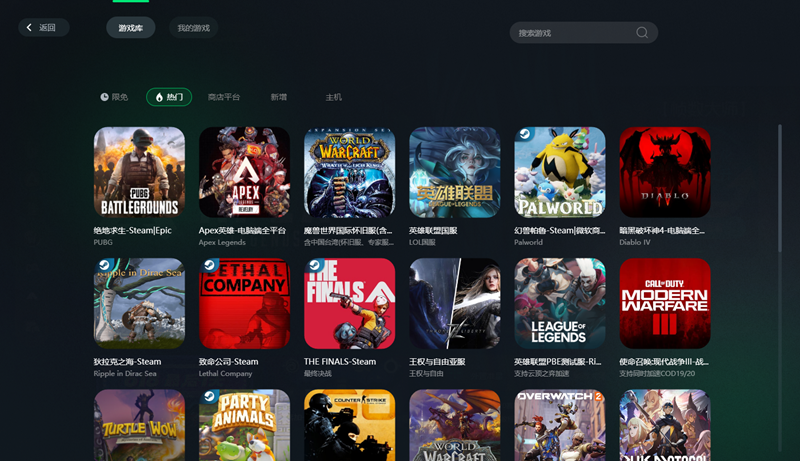The image size is (800, 461).
Task: Open the Party Animals game thumbnail
Action: click(244, 425)
